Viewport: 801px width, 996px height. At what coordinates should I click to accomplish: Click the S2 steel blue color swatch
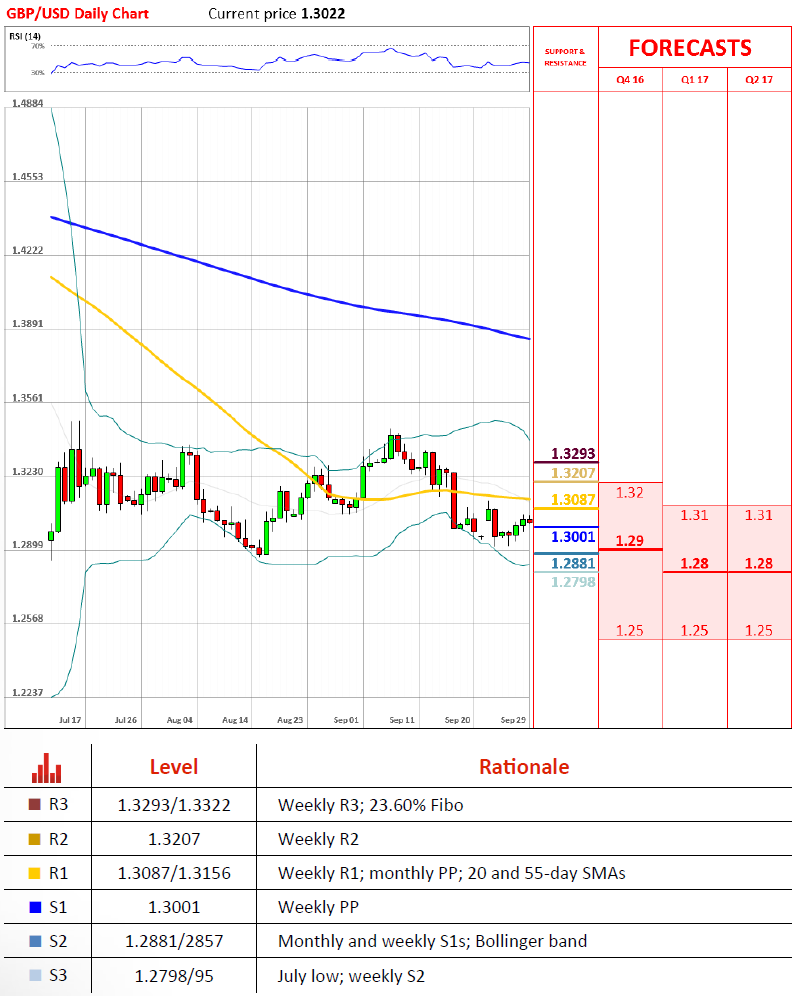point(35,941)
